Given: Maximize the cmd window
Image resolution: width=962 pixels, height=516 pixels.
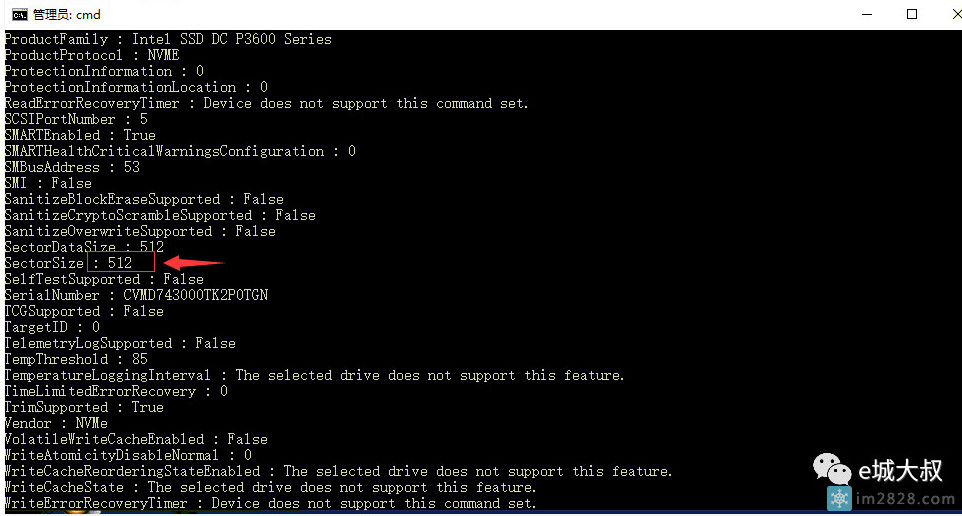Looking at the screenshot, I should coord(912,14).
